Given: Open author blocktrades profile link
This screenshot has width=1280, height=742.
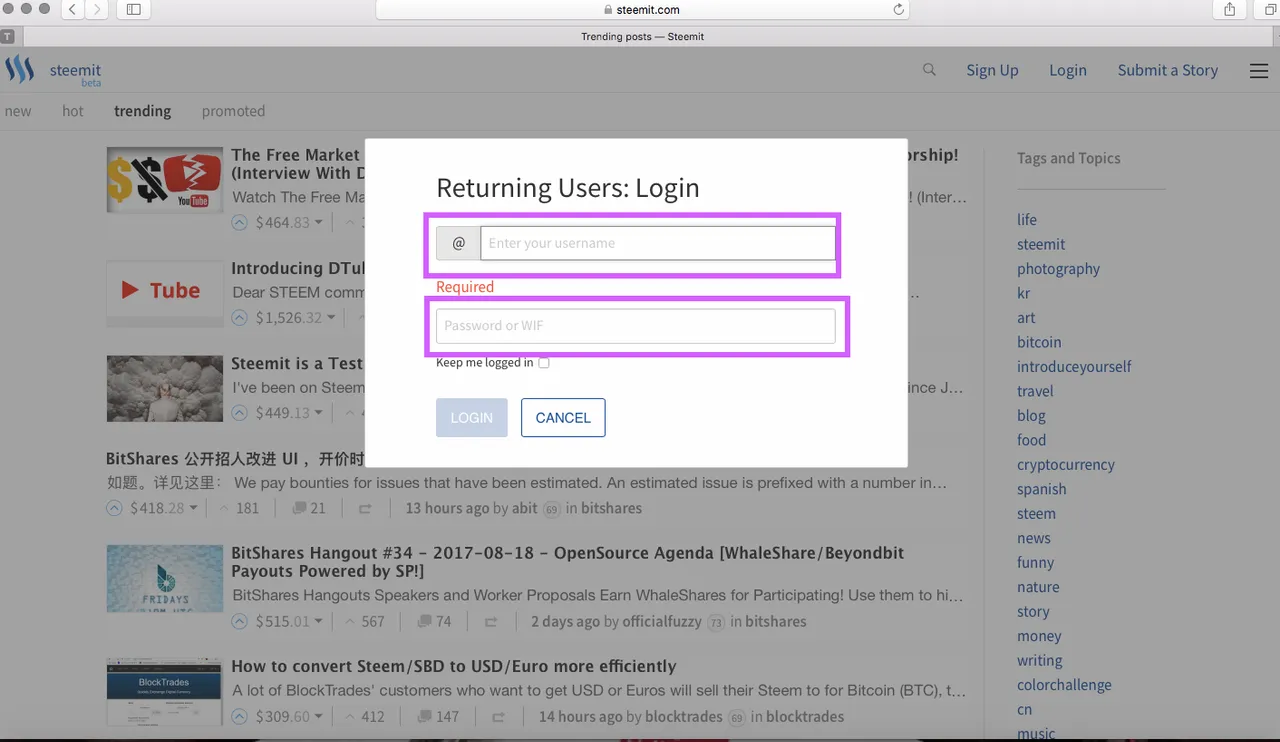Looking at the screenshot, I should coord(684,716).
